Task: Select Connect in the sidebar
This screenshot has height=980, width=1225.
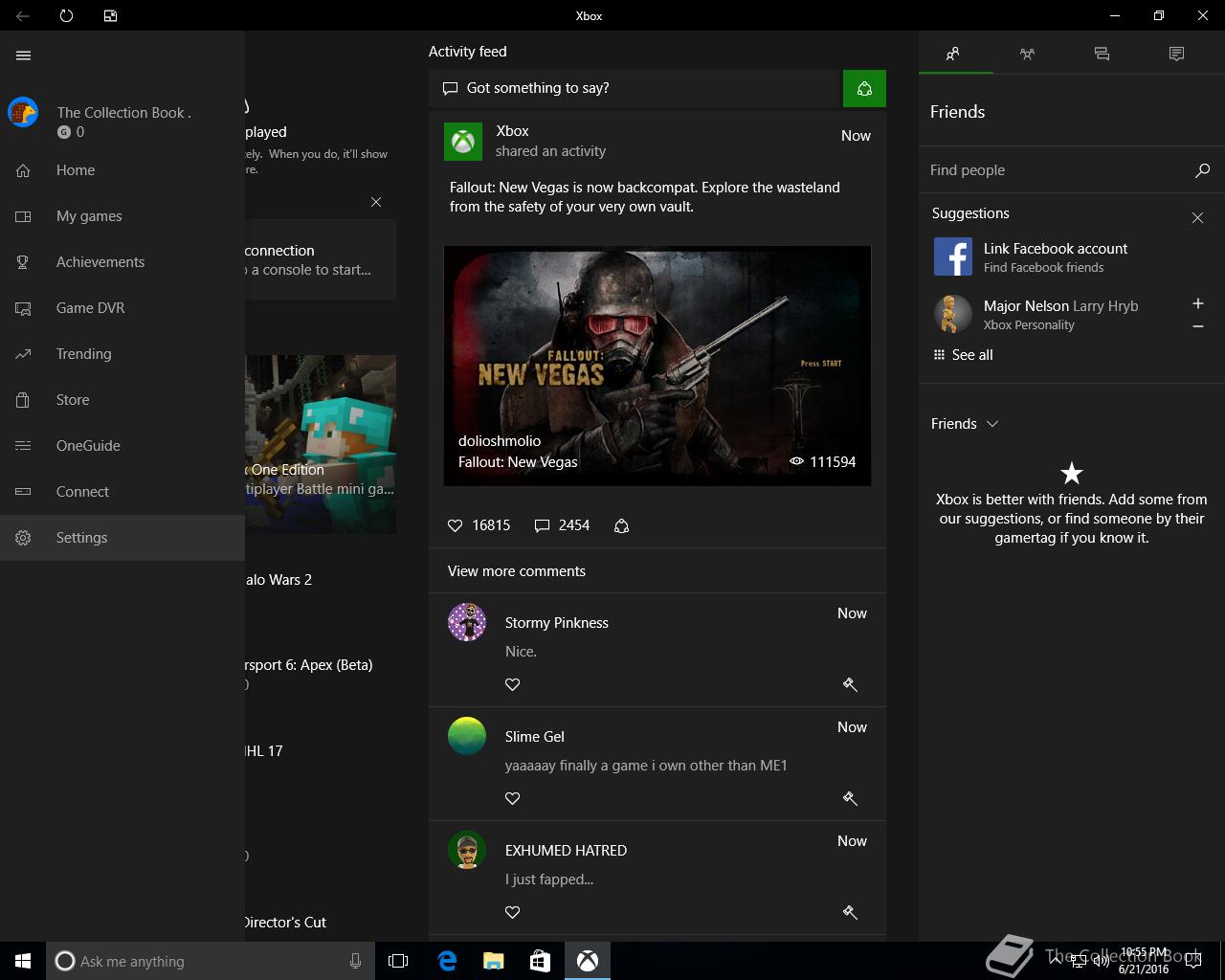Action: (122, 492)
